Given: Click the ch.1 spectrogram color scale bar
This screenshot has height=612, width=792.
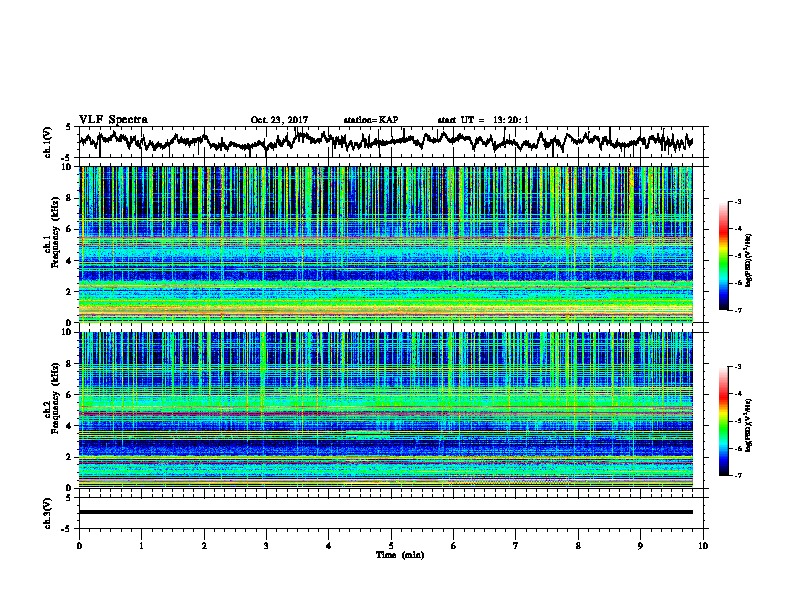Looking at the screenshot, I should tap(723, 256).
